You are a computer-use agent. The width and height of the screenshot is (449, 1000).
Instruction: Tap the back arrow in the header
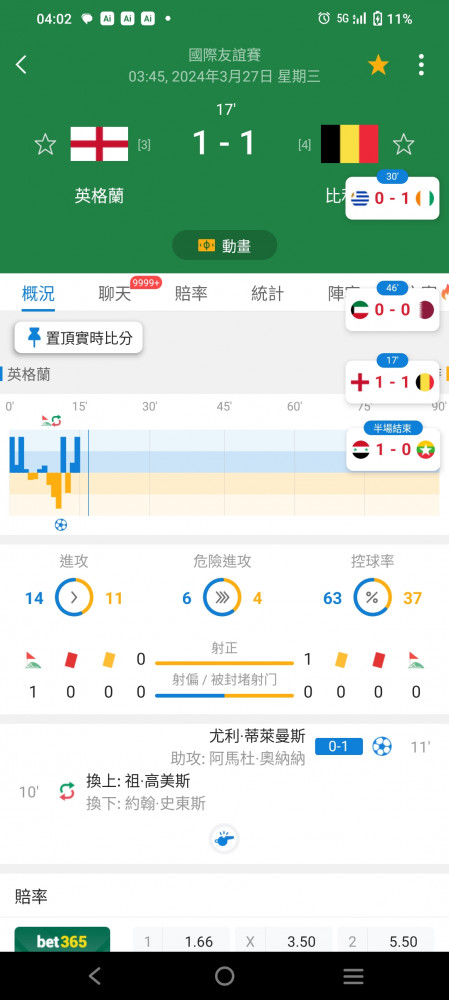[x=22, y=64]
